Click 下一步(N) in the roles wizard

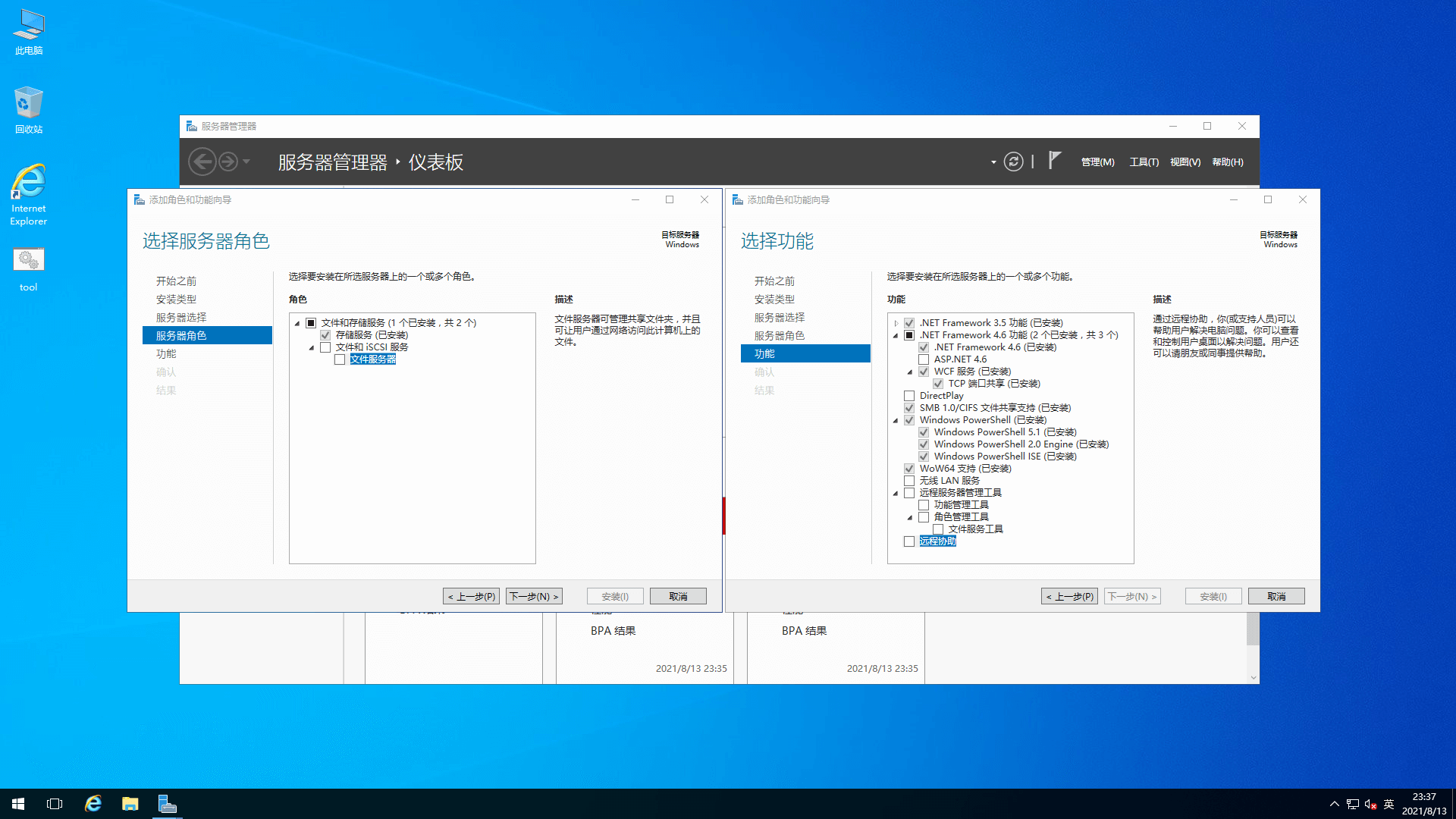pyautogui.click(x=534, y=597)
